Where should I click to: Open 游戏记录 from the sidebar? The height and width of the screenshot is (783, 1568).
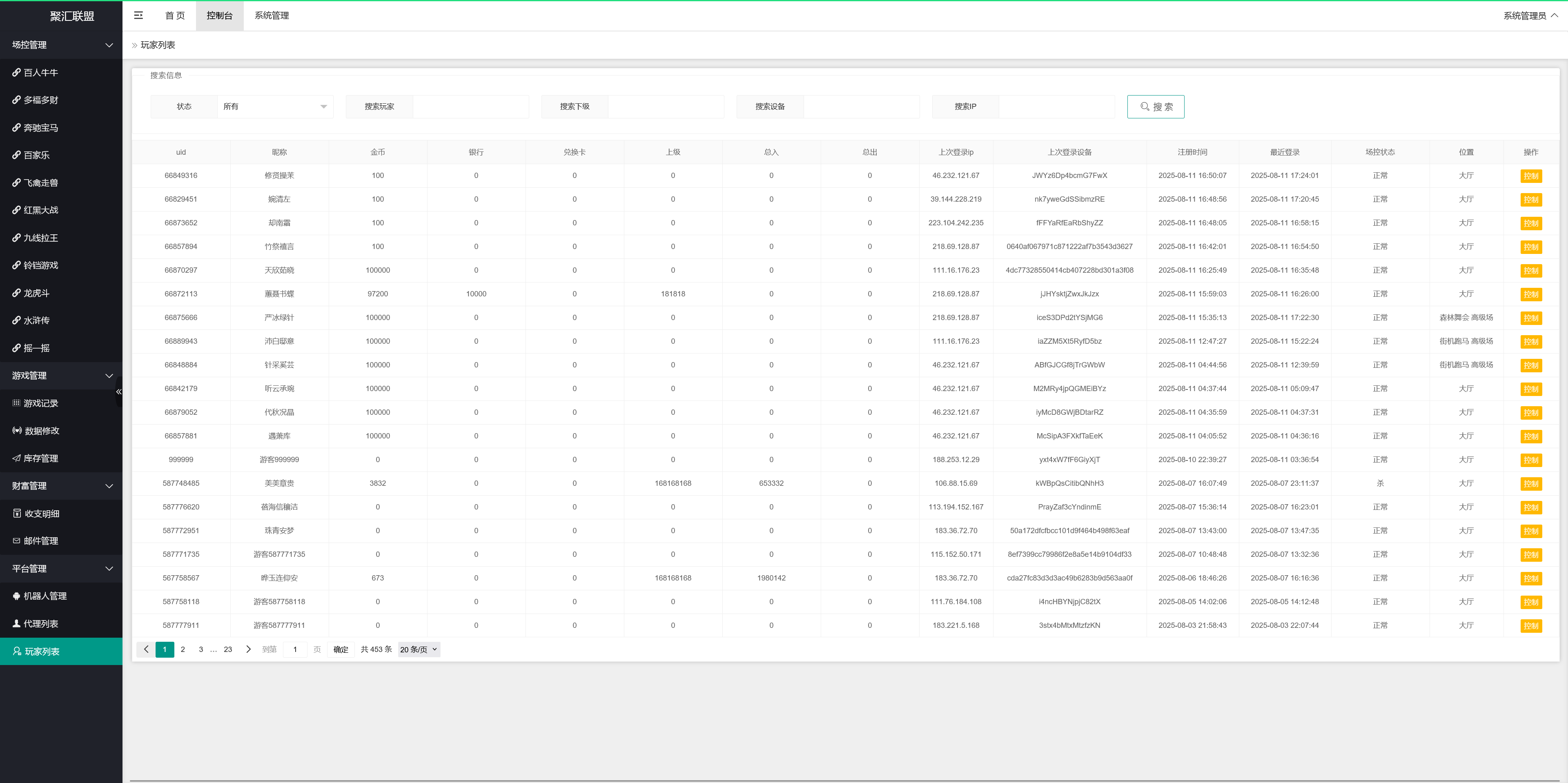(x=40, y=403)
